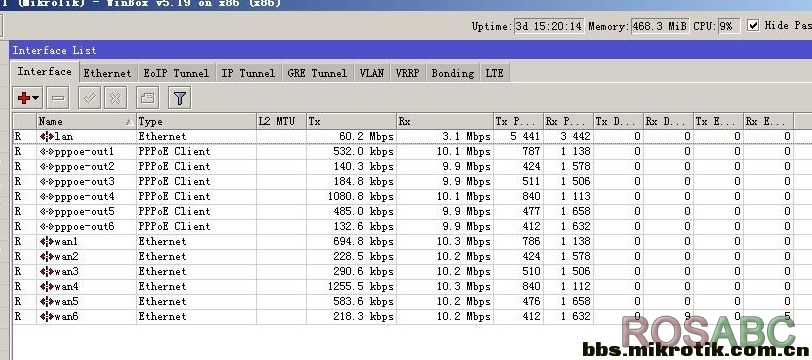This screenshot has width=812, height=360.
Task: Toggle the Hide Passwords checkbox
Action: coord(753,25)
